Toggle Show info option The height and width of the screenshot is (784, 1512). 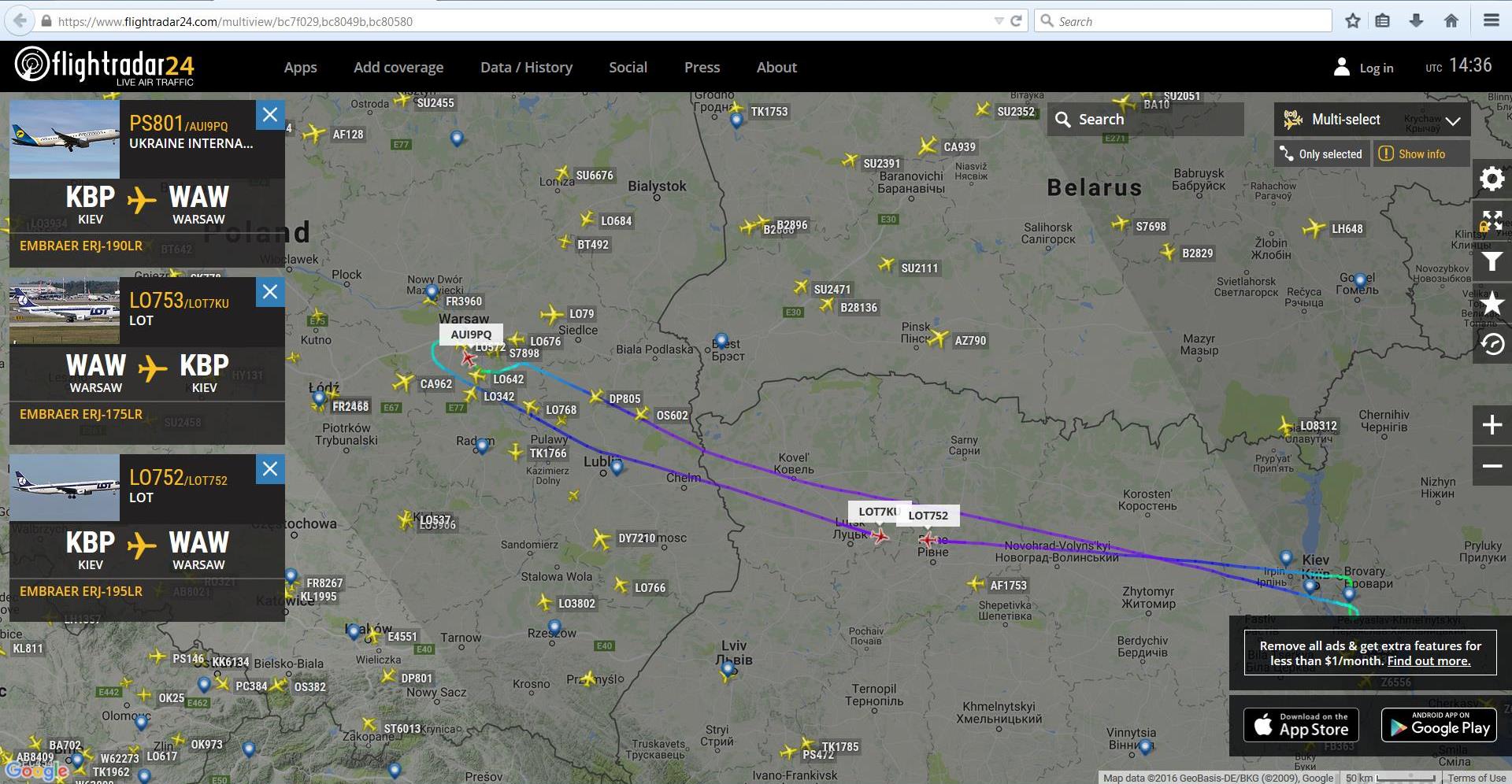(x=1421, y=154)
